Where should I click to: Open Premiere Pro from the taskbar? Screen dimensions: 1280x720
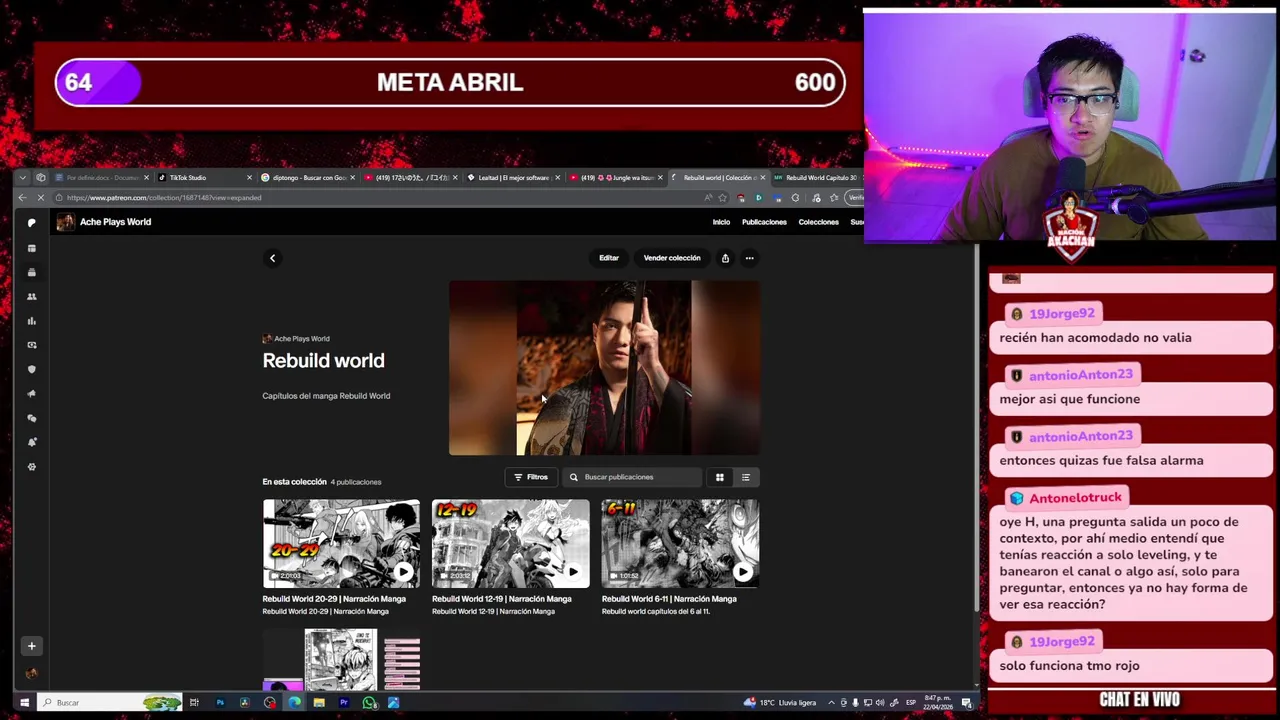343,703
